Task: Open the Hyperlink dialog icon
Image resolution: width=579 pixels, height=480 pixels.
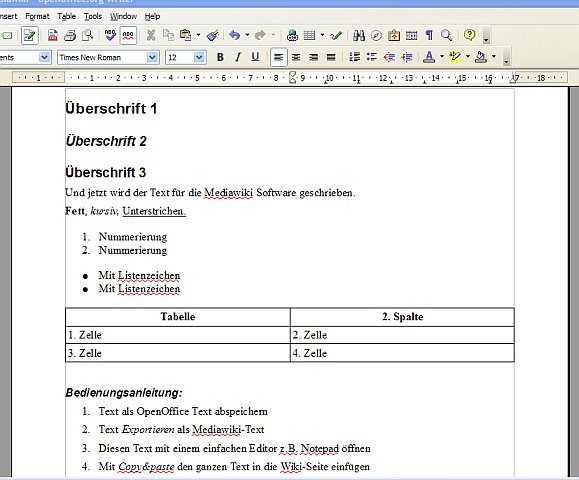Action: pyautogui.click(x=292, y=35)
